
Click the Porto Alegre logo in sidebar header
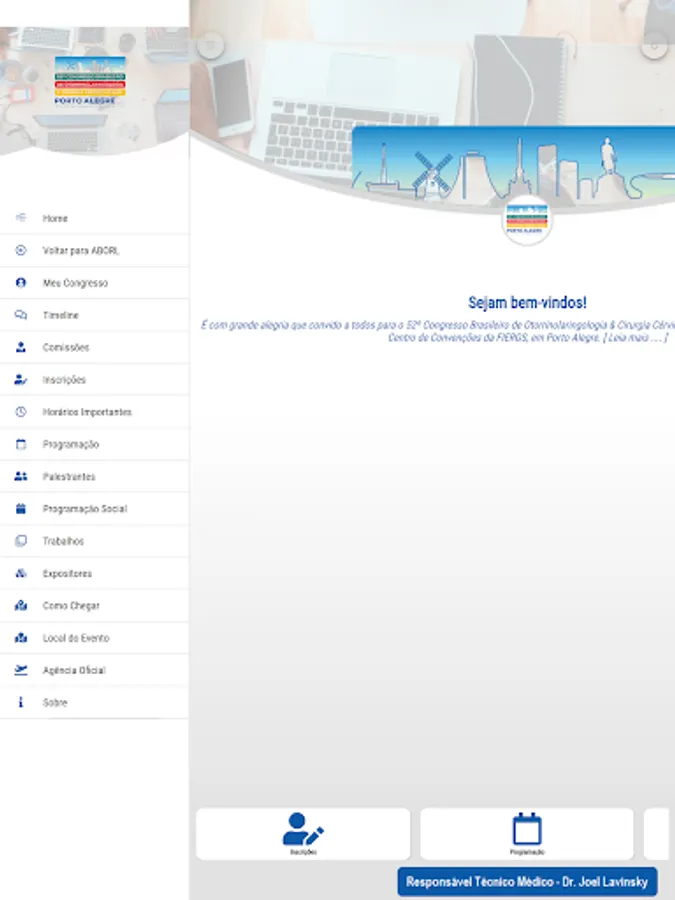tap(90, 80)
